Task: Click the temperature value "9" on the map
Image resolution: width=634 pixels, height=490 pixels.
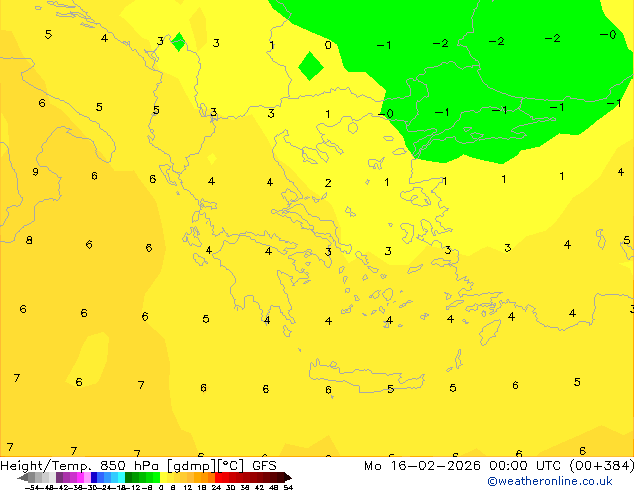Action: coord(36,172)
